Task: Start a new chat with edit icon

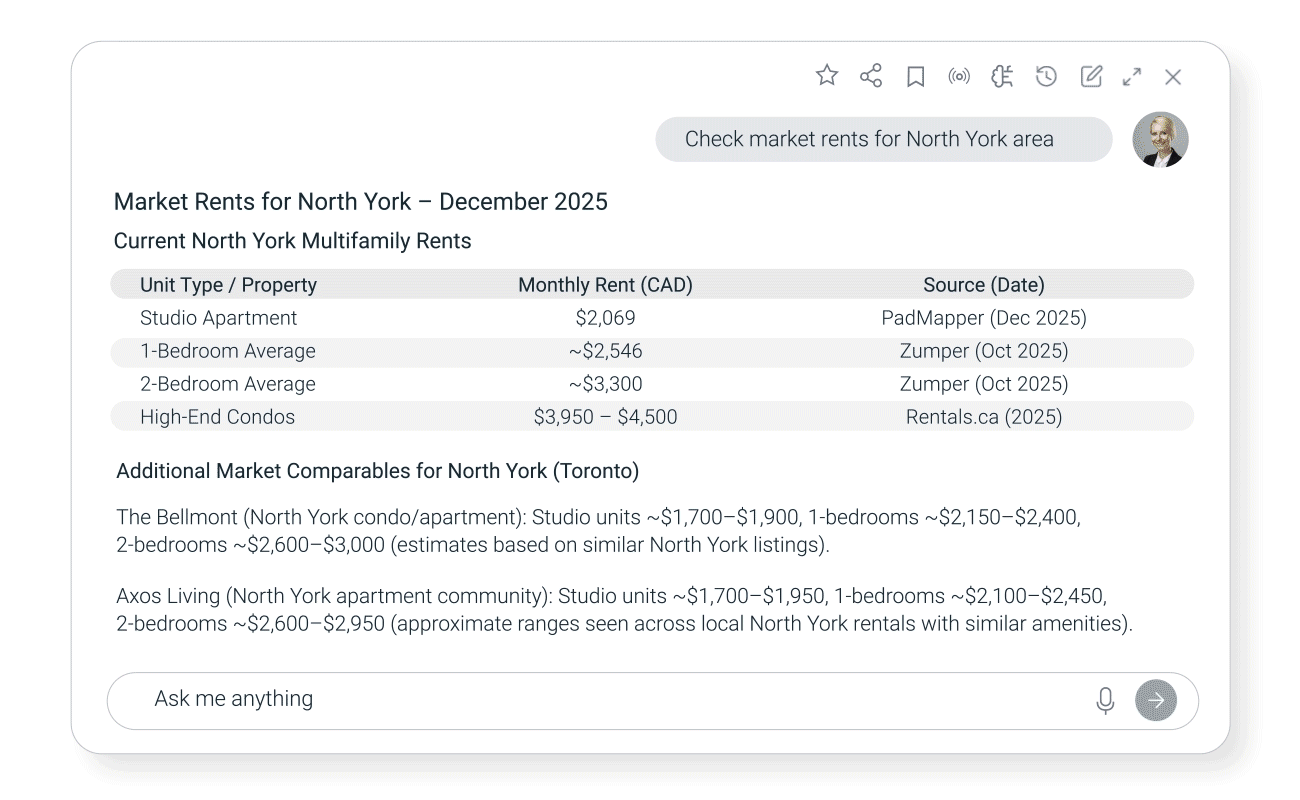Action: coord(1091,77)
